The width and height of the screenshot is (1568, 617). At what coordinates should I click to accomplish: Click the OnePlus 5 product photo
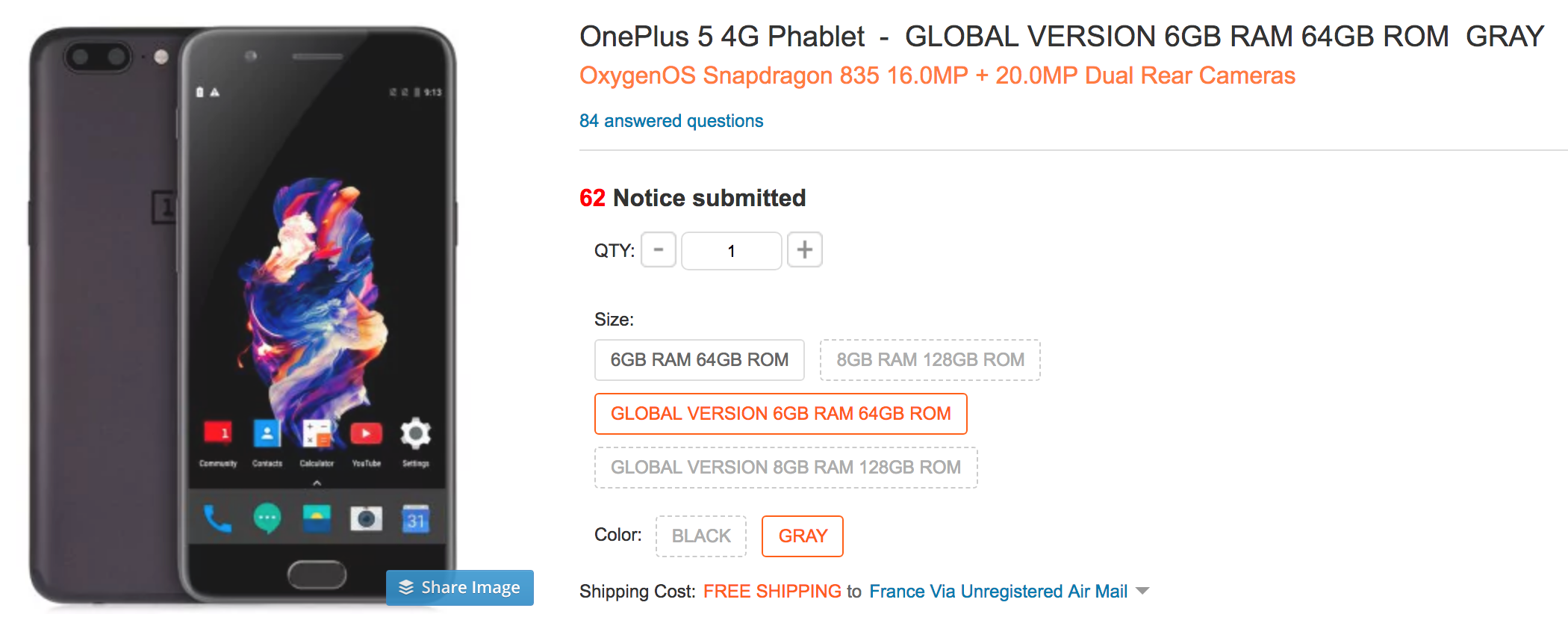point(243,314)
